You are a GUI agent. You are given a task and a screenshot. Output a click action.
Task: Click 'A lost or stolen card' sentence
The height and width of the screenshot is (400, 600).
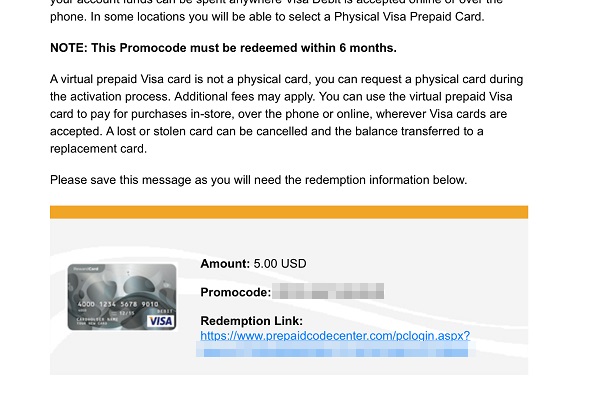click(295, 131)
